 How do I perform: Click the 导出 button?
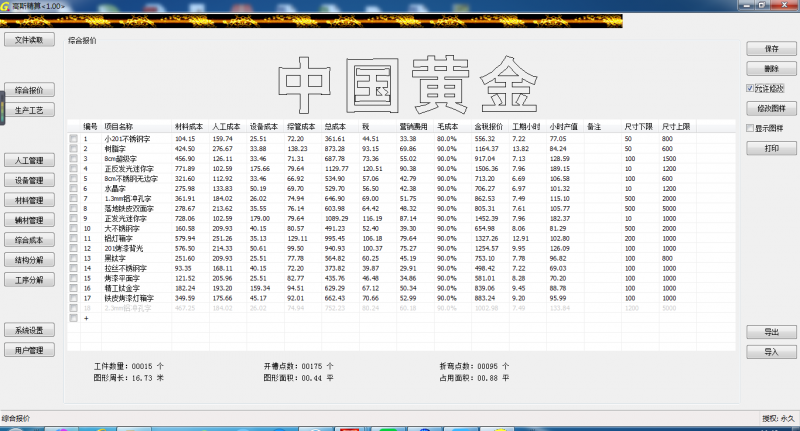(x=771, y=332)
